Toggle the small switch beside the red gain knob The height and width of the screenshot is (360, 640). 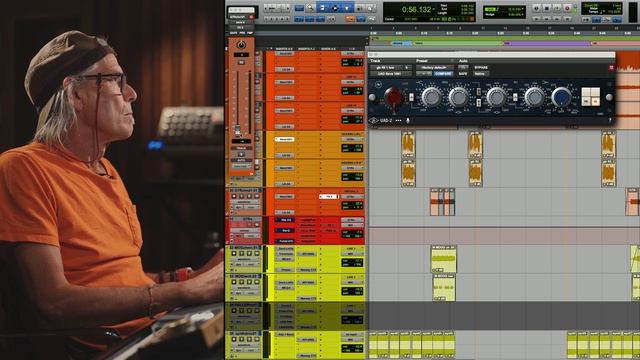pos(411,97)
